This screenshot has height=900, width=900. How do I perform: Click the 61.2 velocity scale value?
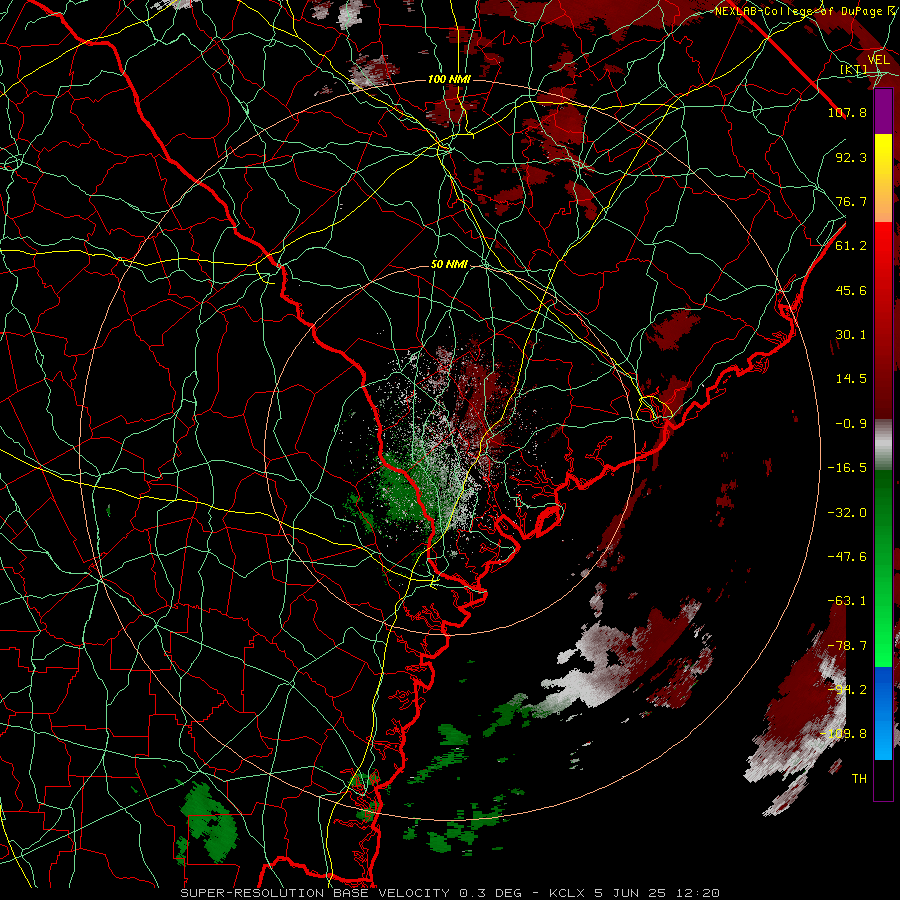pos(851,246)
